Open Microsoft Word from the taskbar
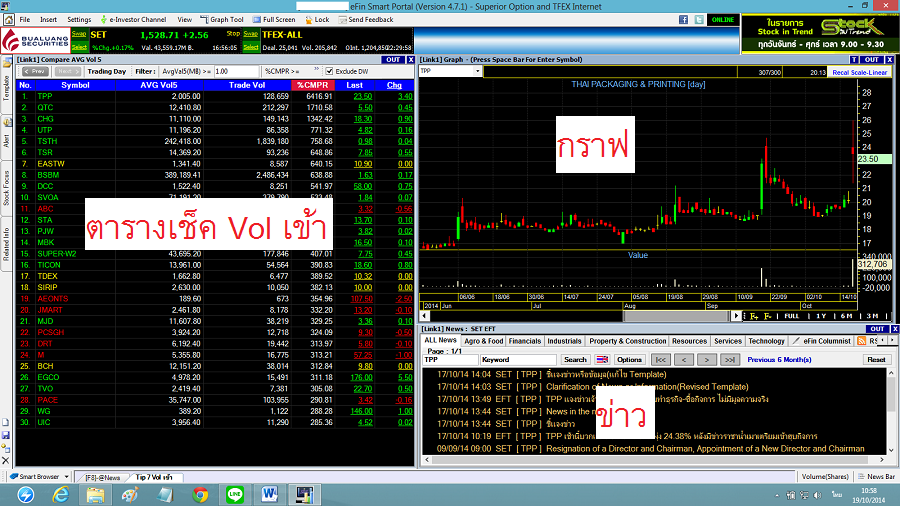The image size is (900, 506). (x=269, y=495)
